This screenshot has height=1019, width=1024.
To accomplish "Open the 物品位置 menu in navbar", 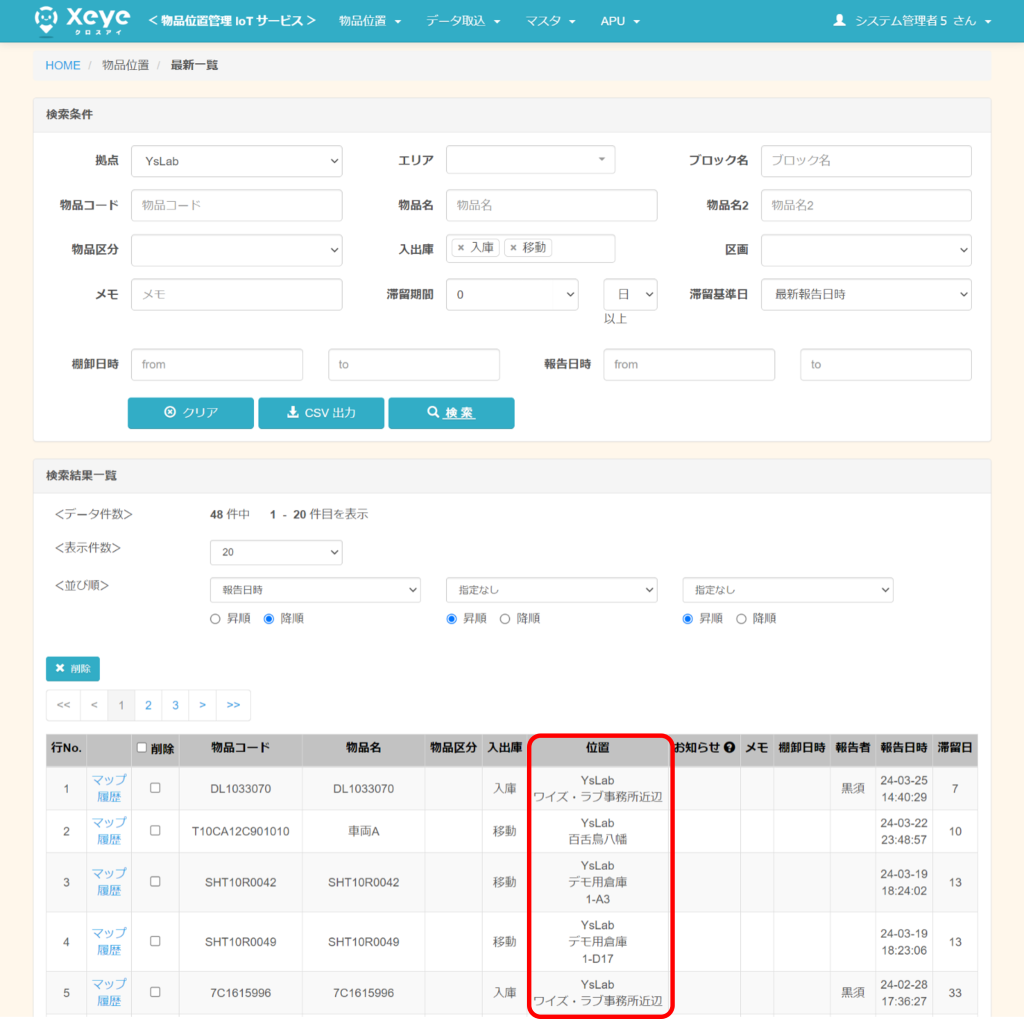I will [369, 21].
